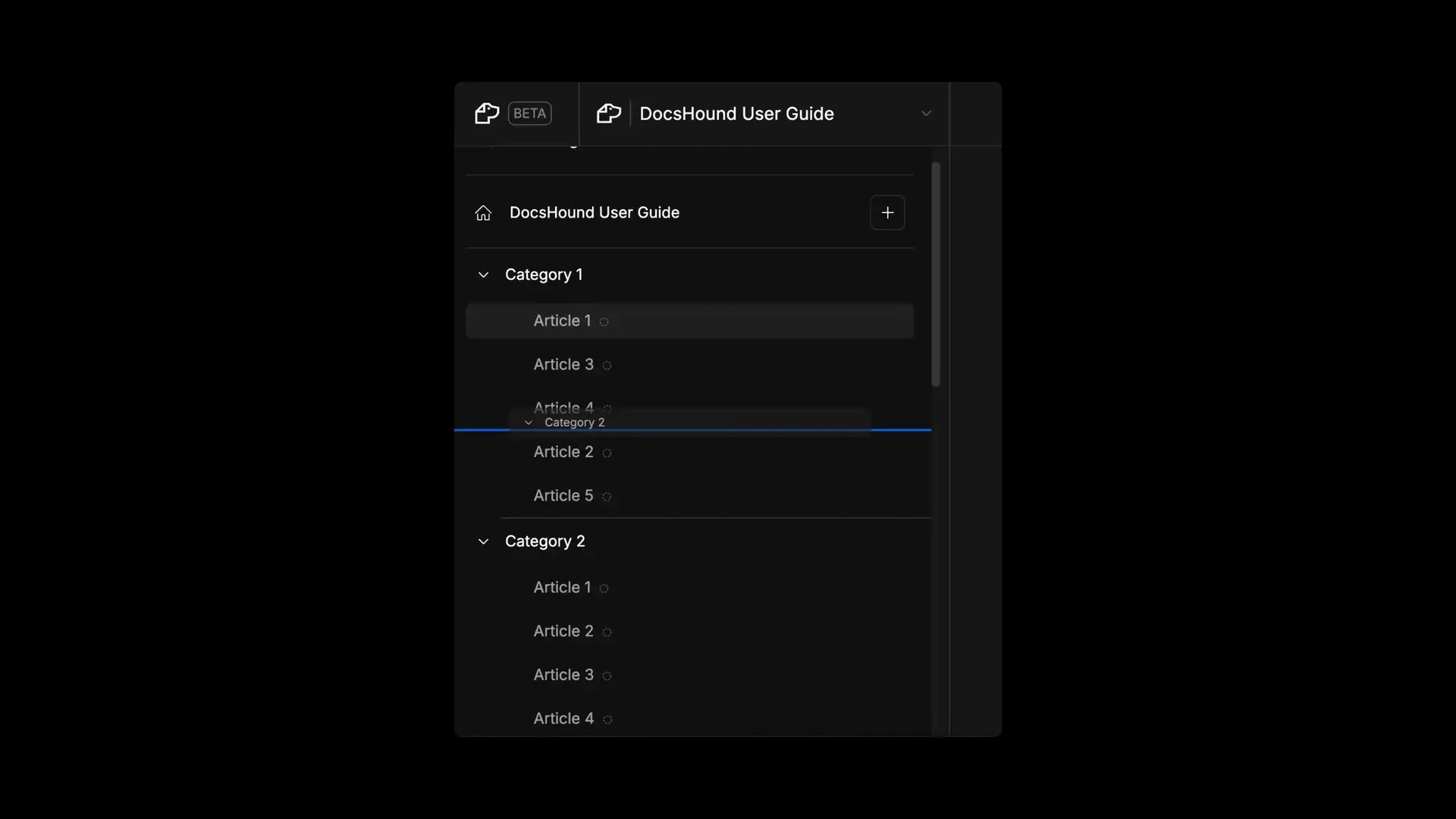The height and width of the screenshot is (819, 1456).
Task: Open Article 2 under Category 2
Action: point(563,632)
